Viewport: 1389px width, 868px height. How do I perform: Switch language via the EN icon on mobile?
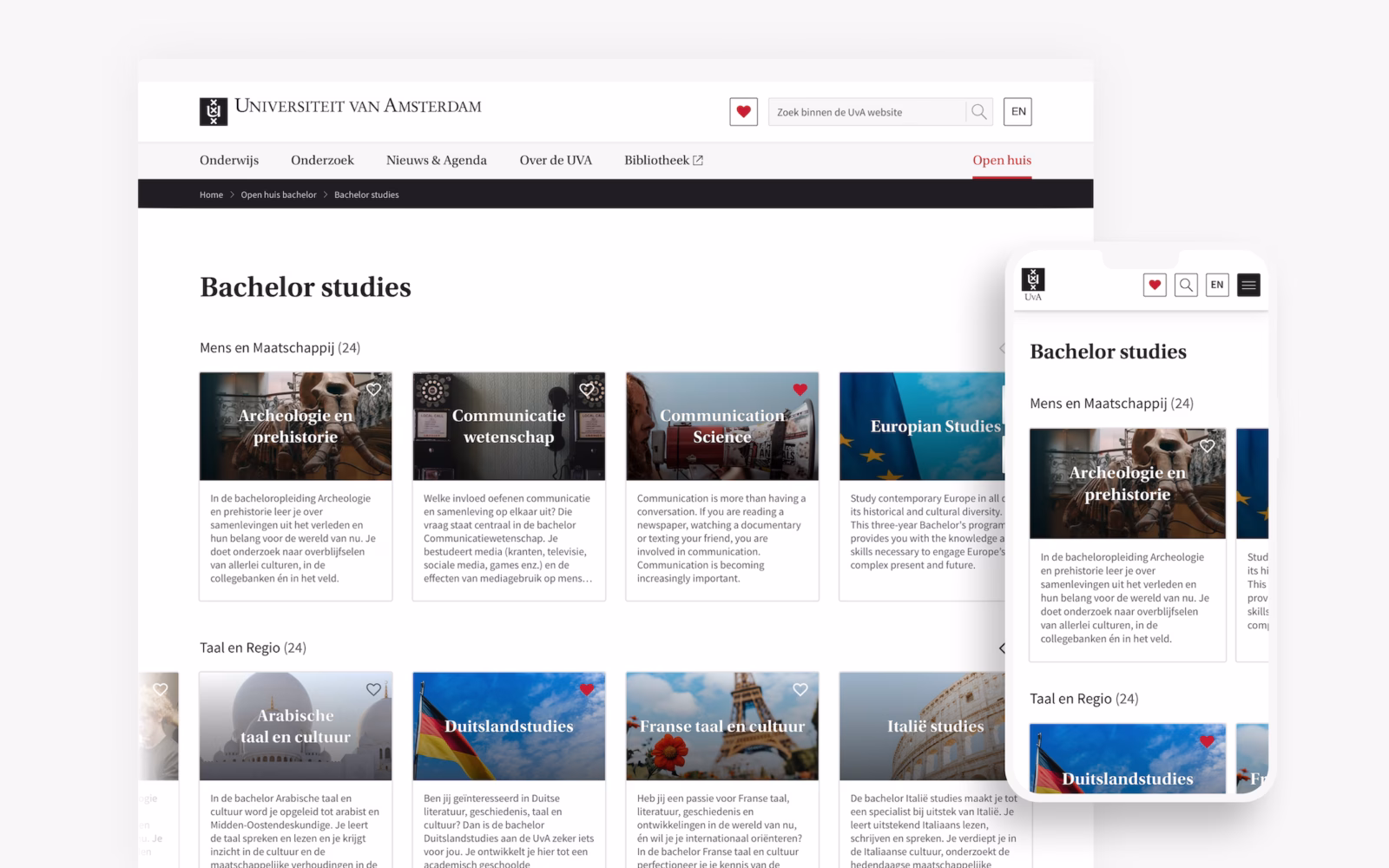pos(1217,284)
